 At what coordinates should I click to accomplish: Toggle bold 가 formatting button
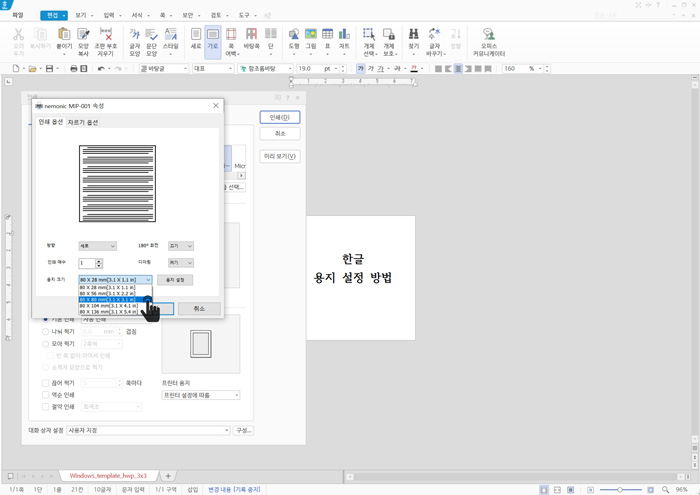coord(361,68)
